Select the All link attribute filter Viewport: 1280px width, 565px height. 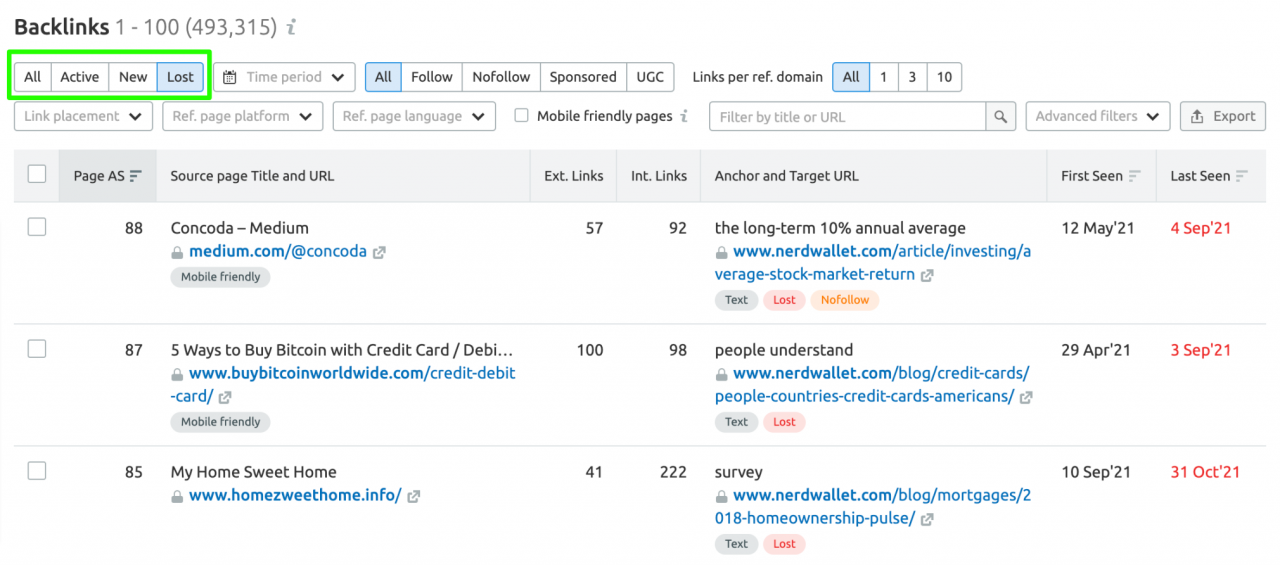point(383,77)
